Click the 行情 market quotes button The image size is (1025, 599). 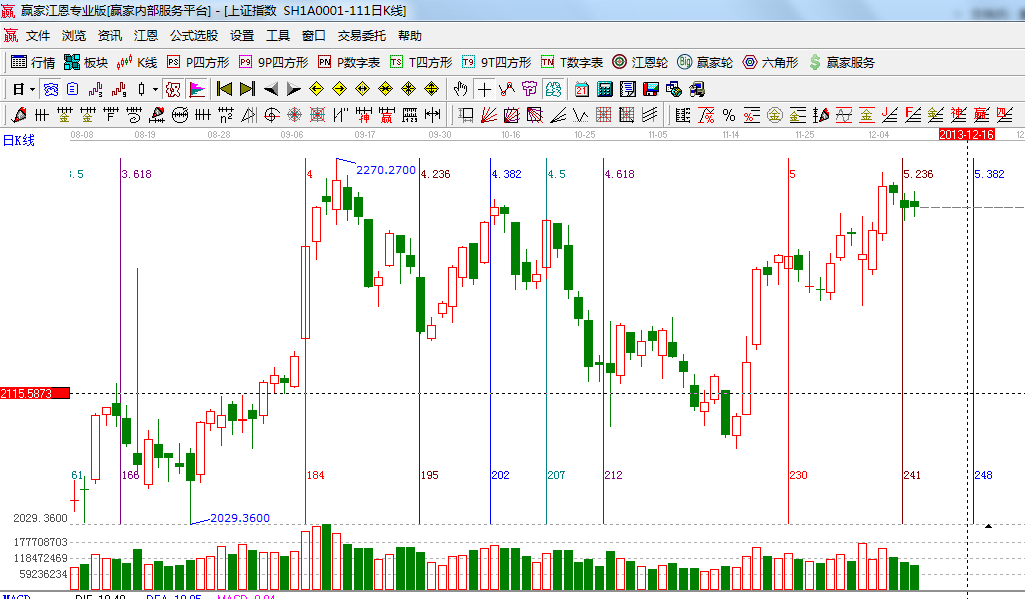click(33, 62)
